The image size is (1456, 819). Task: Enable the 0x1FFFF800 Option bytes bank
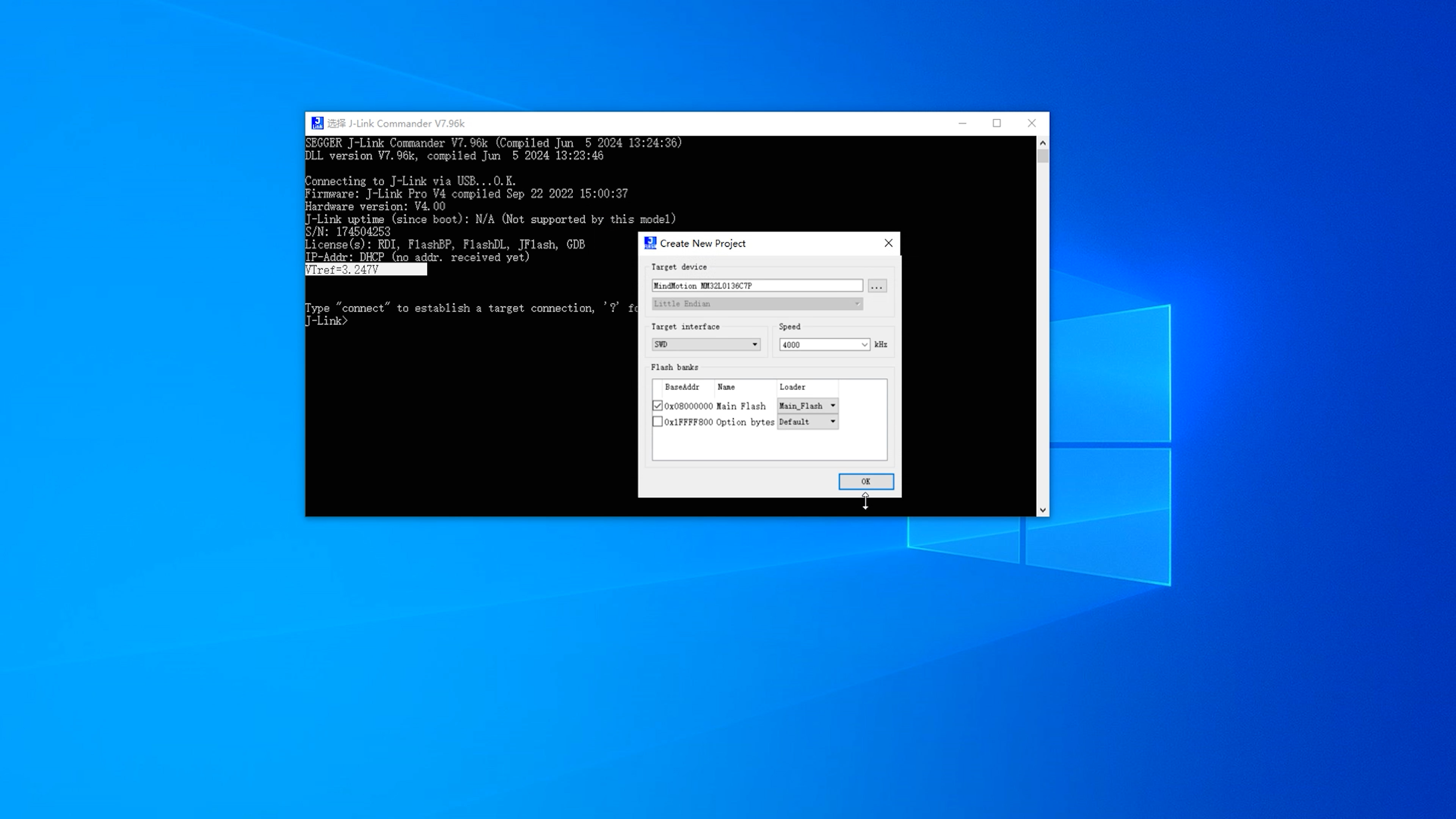(657, 422)
